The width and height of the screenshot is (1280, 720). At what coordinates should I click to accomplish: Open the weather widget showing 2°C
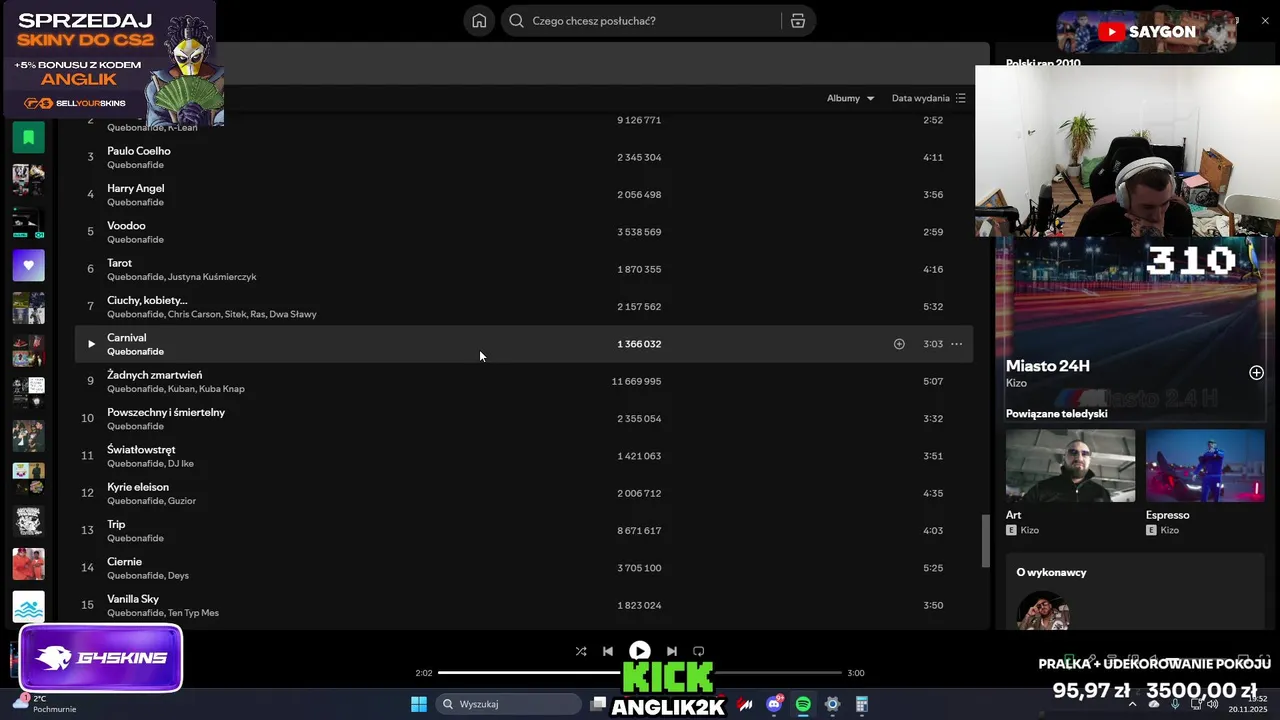[x=45, y=704]
